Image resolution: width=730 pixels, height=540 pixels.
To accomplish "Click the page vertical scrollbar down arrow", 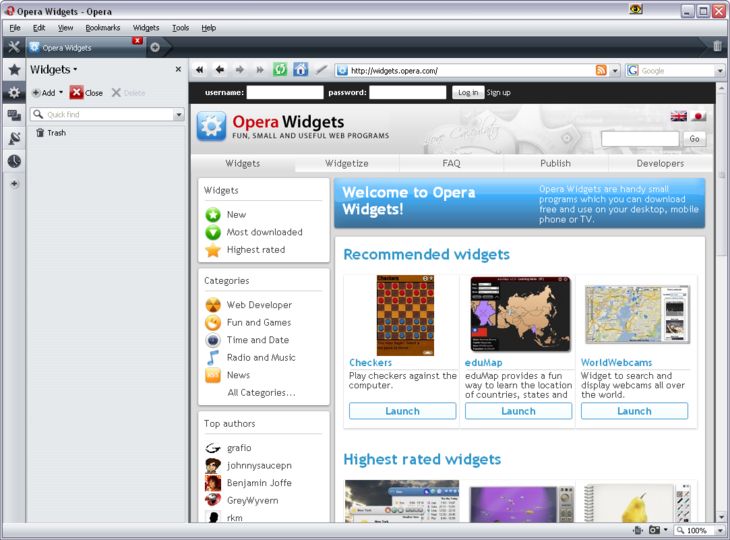I will click(722, 517).
